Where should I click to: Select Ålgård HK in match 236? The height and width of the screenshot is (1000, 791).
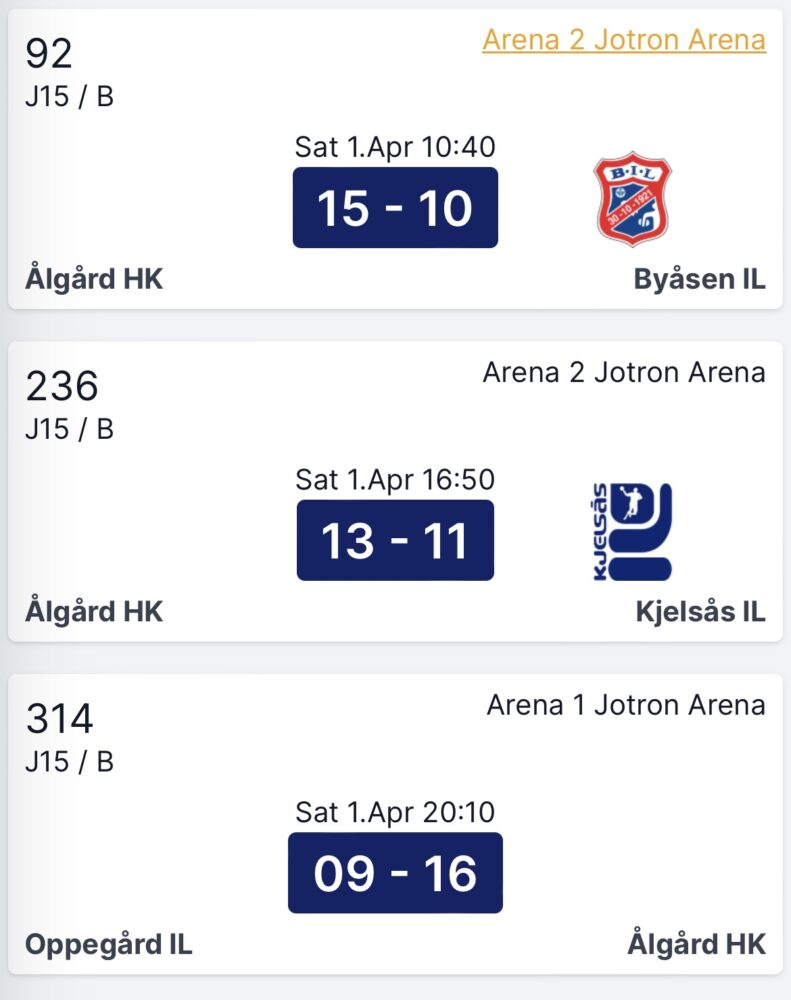click(94, 611)
